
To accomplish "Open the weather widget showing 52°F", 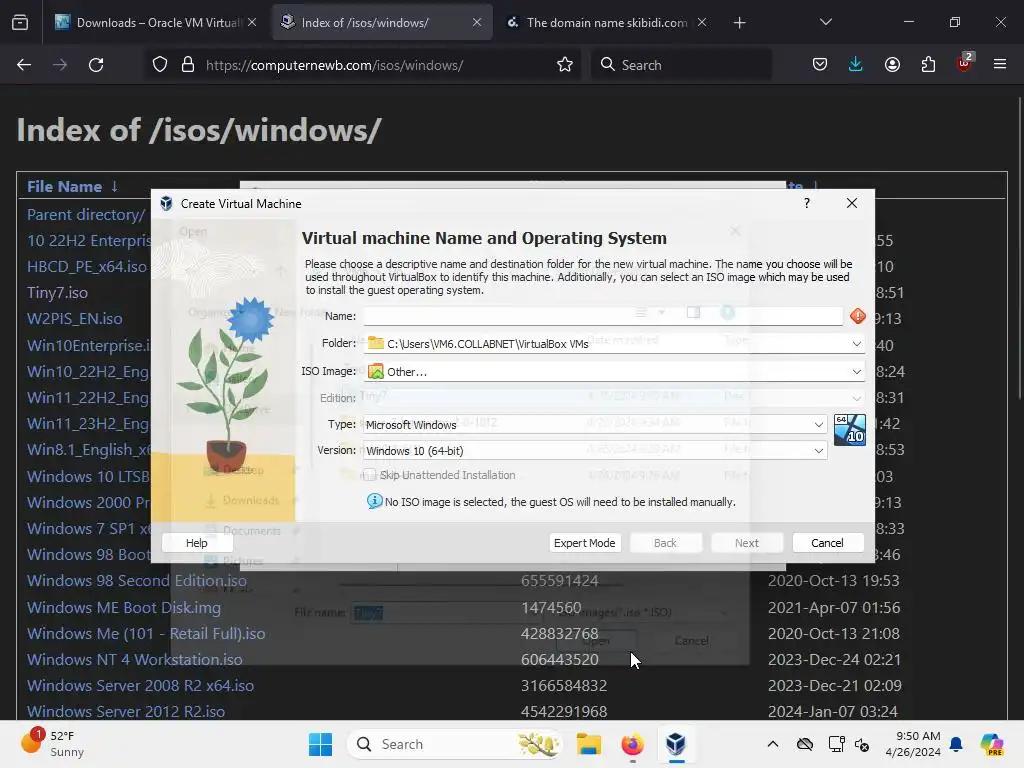I will 52,744.
